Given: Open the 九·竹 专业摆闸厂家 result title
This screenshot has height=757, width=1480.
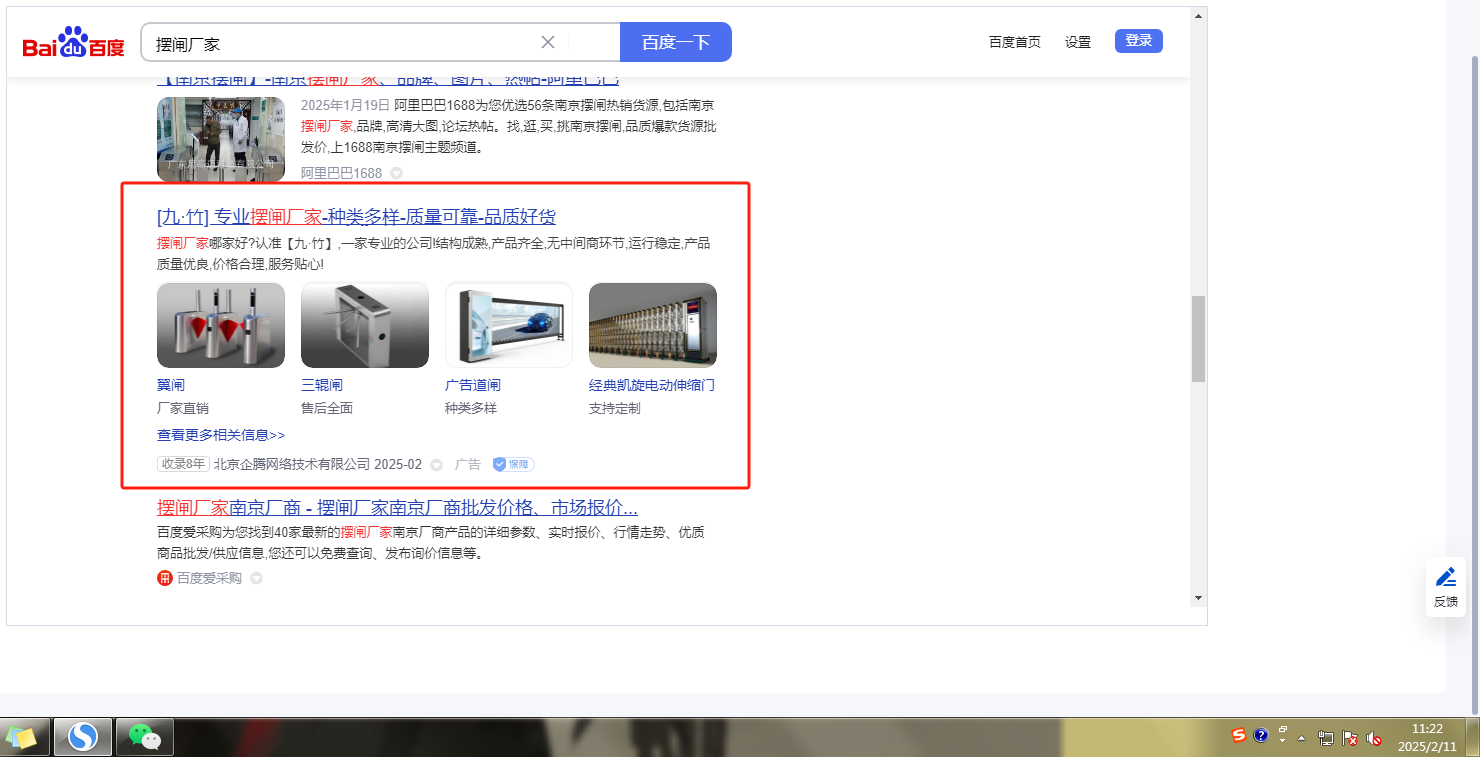Looking at the screenshot, I should pos(356,217).
